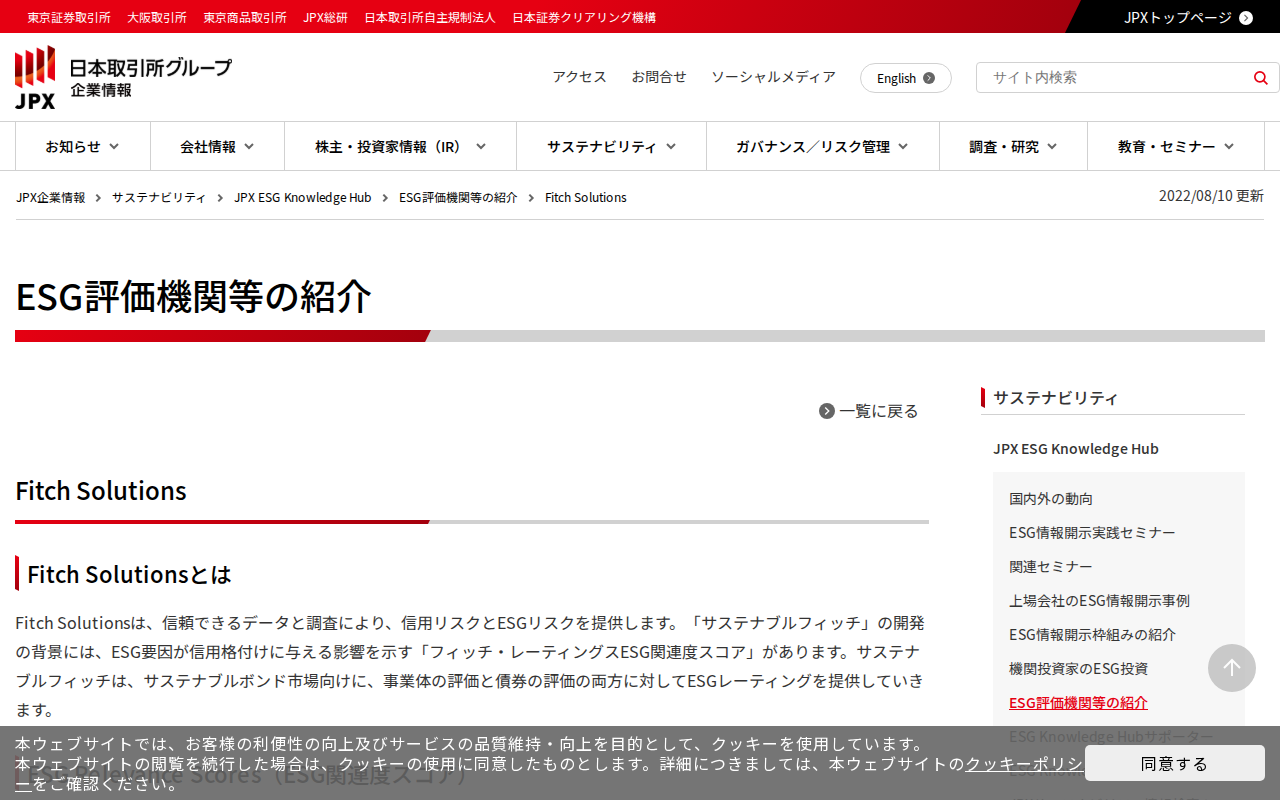Open 国内外の動向 in sidebar
The image size is (1280, 800).
[1051, 498]
